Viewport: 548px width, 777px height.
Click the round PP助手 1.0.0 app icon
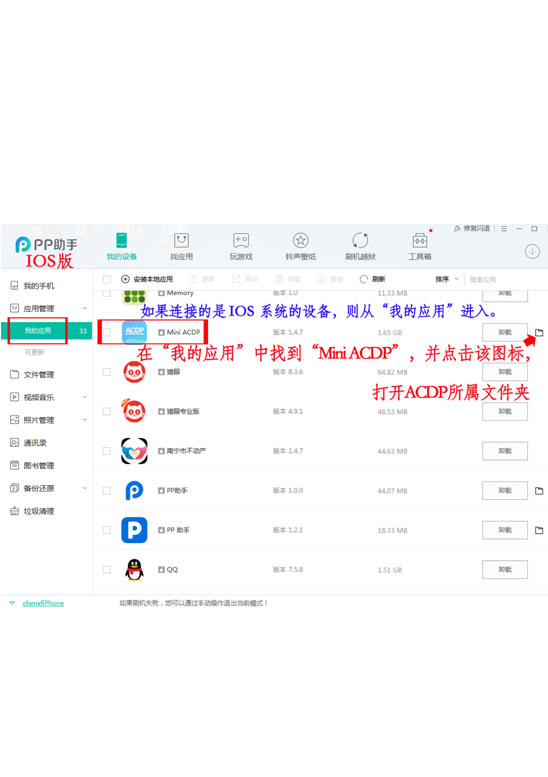pyautogui.click(x=134, y=491)
